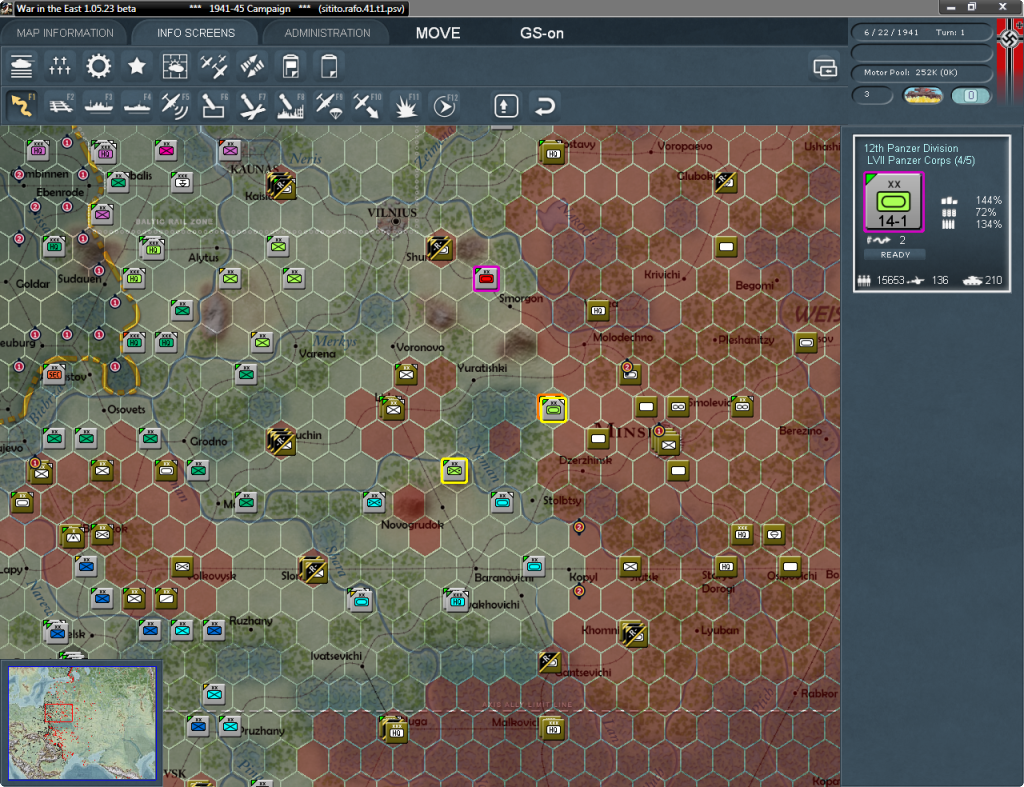Click the airbase counter near Gantsevichi
This screenshot has width=1024, height=787.
coord(549,662)
